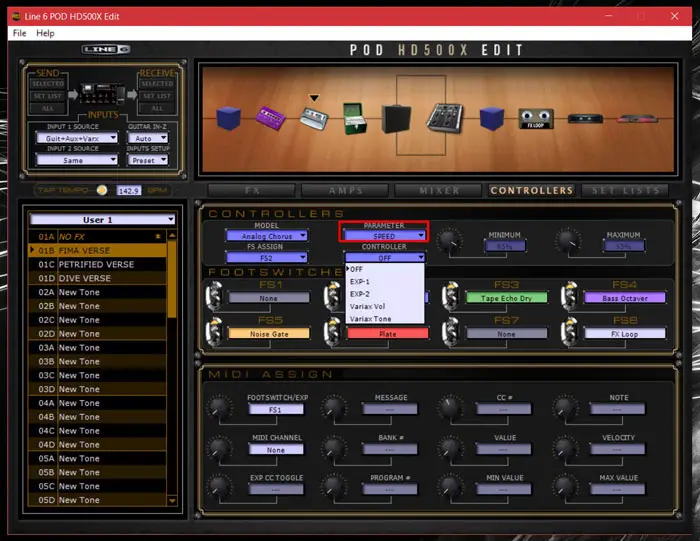Viewport: 700px width, 541px height.
Task: Choose EXP-2 in controller list
Action: pyautogui.click(x=385, y=294)
